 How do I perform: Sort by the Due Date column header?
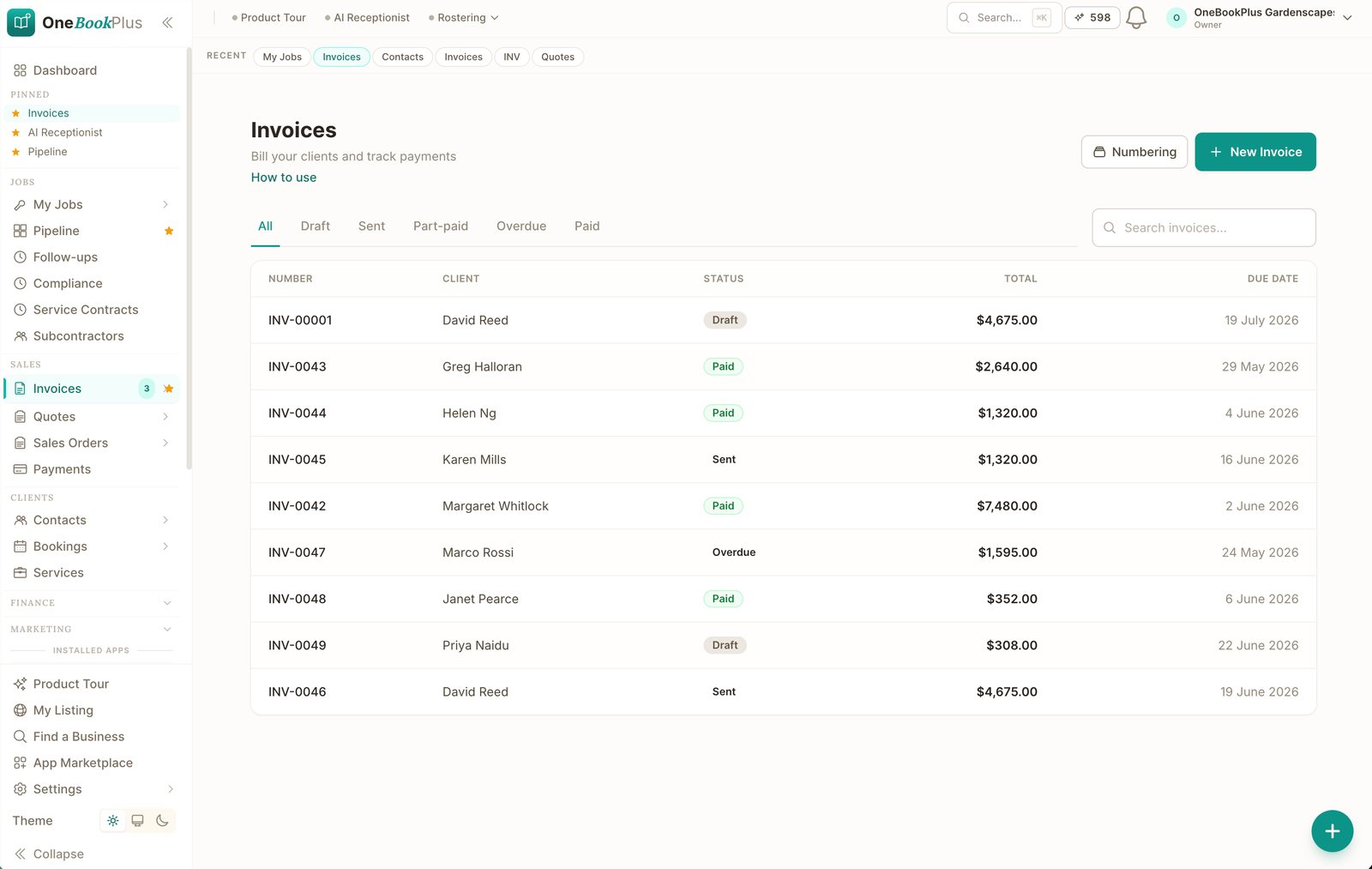[1273, 279]
